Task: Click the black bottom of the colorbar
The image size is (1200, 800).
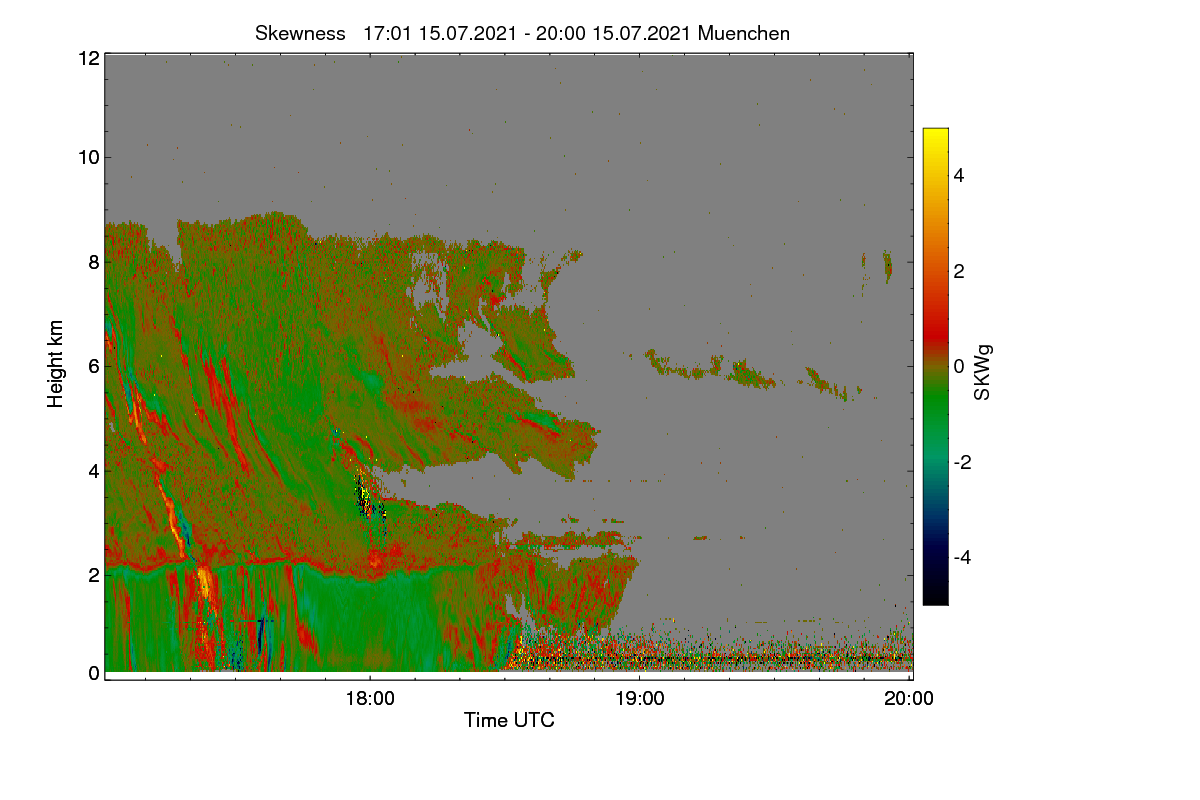Action: (x=935, y=595)
